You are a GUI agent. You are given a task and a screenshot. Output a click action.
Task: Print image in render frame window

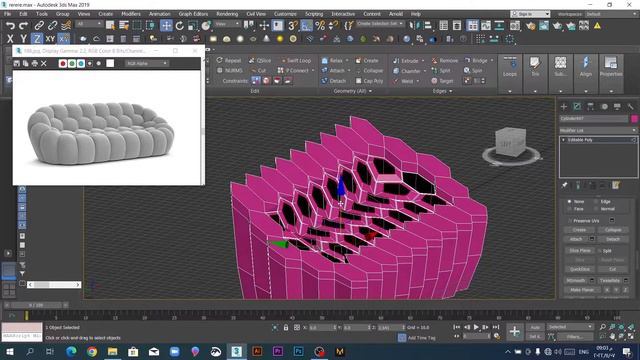pos(35,63)
